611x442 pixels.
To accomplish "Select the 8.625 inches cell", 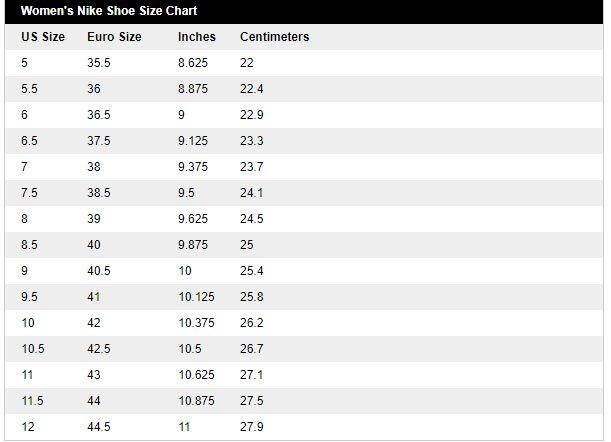I will pyautogui.click(x=193, y=63).
